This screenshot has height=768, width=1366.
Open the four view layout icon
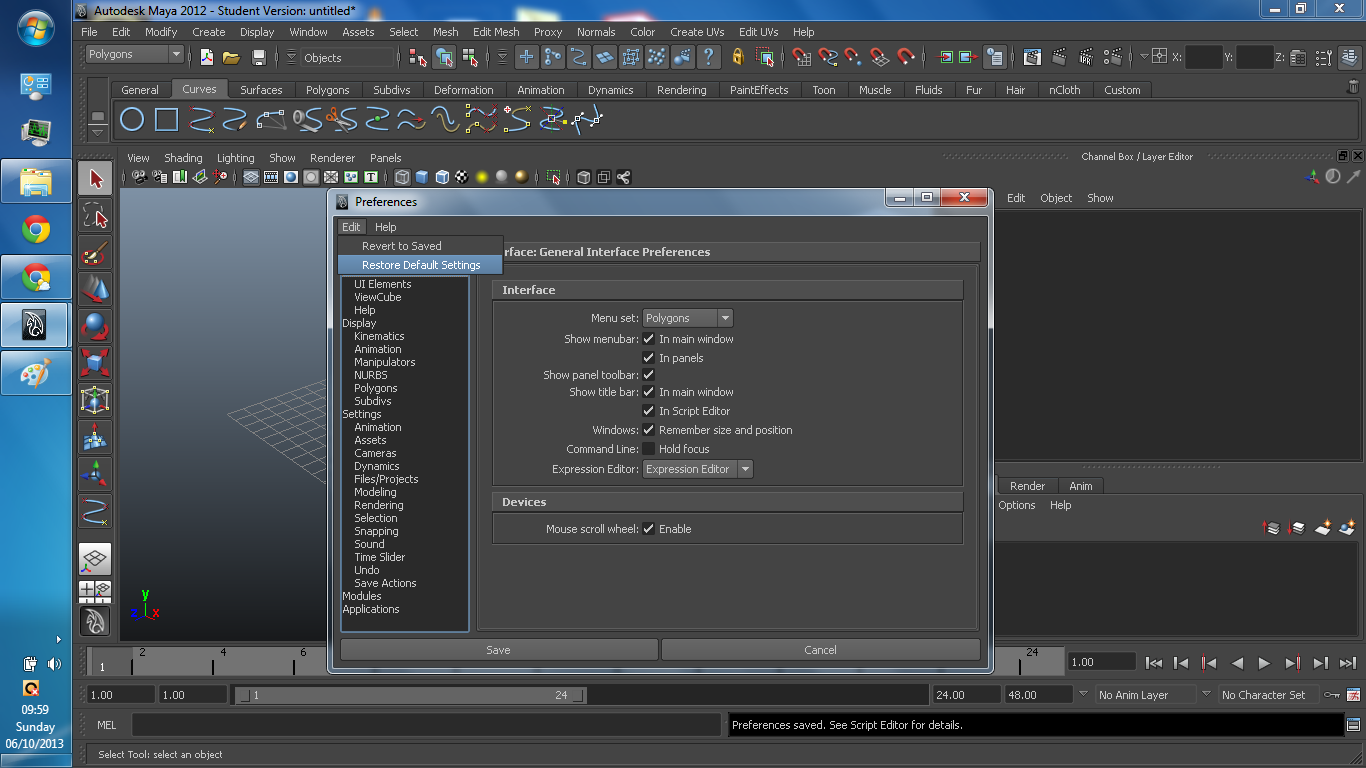coord(95,590)
